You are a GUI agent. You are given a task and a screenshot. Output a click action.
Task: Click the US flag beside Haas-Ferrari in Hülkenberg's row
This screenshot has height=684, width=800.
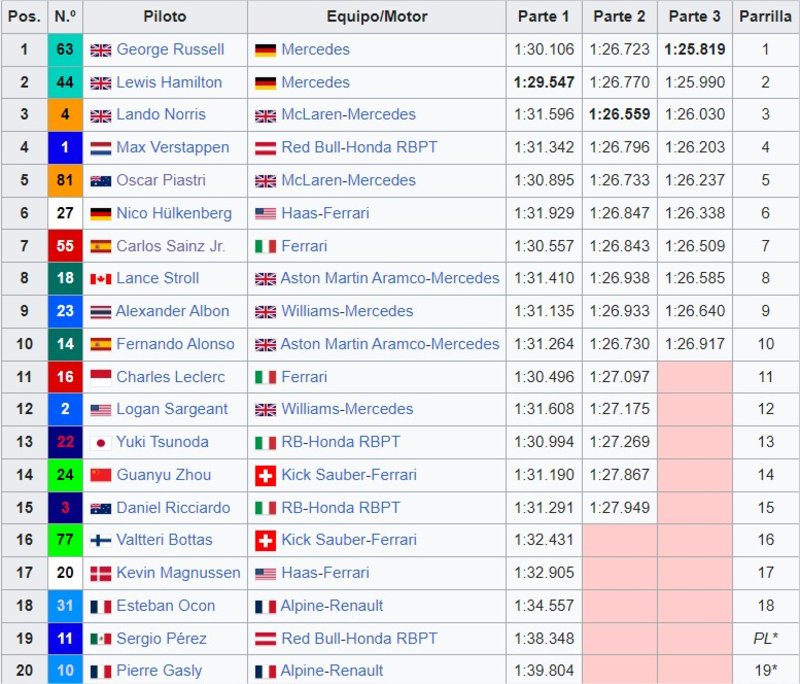pos(265,214)
